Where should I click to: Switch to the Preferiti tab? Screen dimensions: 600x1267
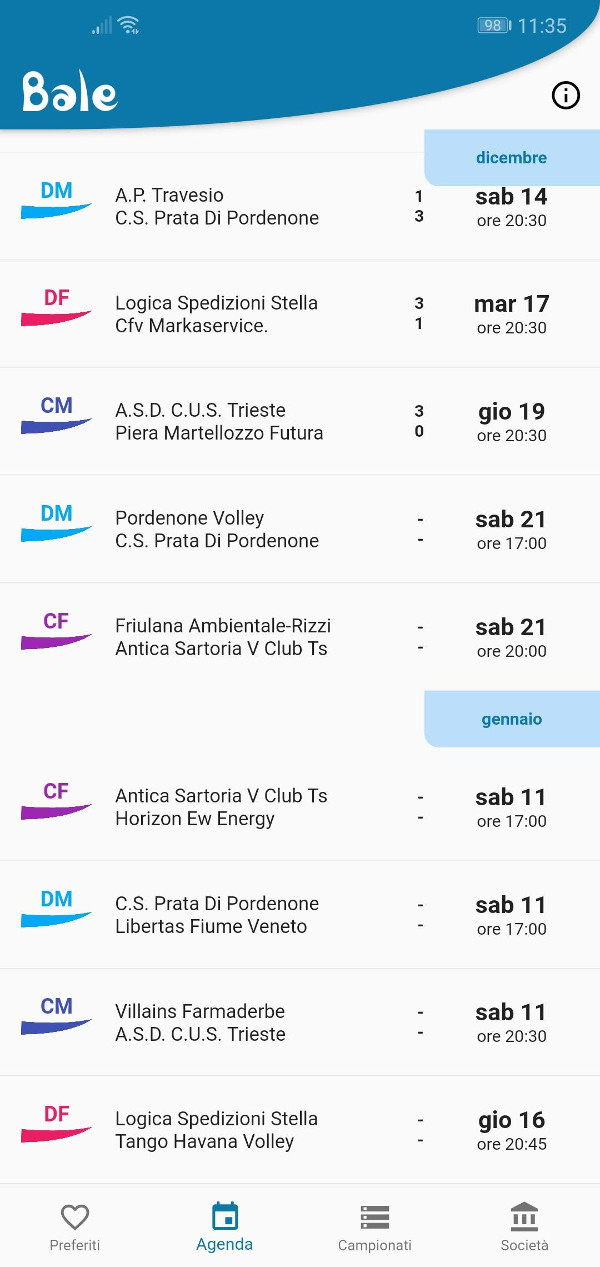coord(75,1227)
